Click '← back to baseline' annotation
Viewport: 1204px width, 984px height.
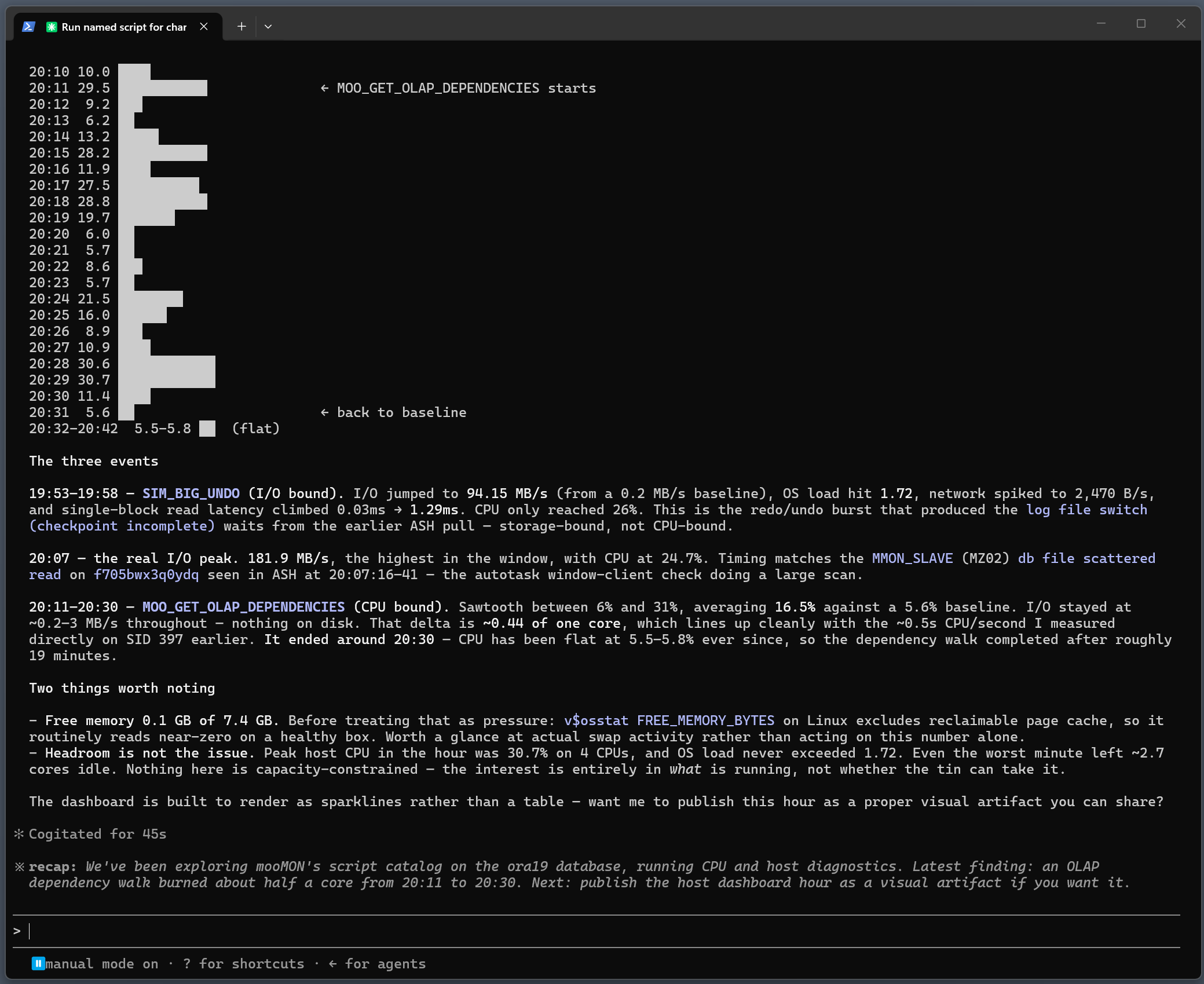tap(393, 412)
